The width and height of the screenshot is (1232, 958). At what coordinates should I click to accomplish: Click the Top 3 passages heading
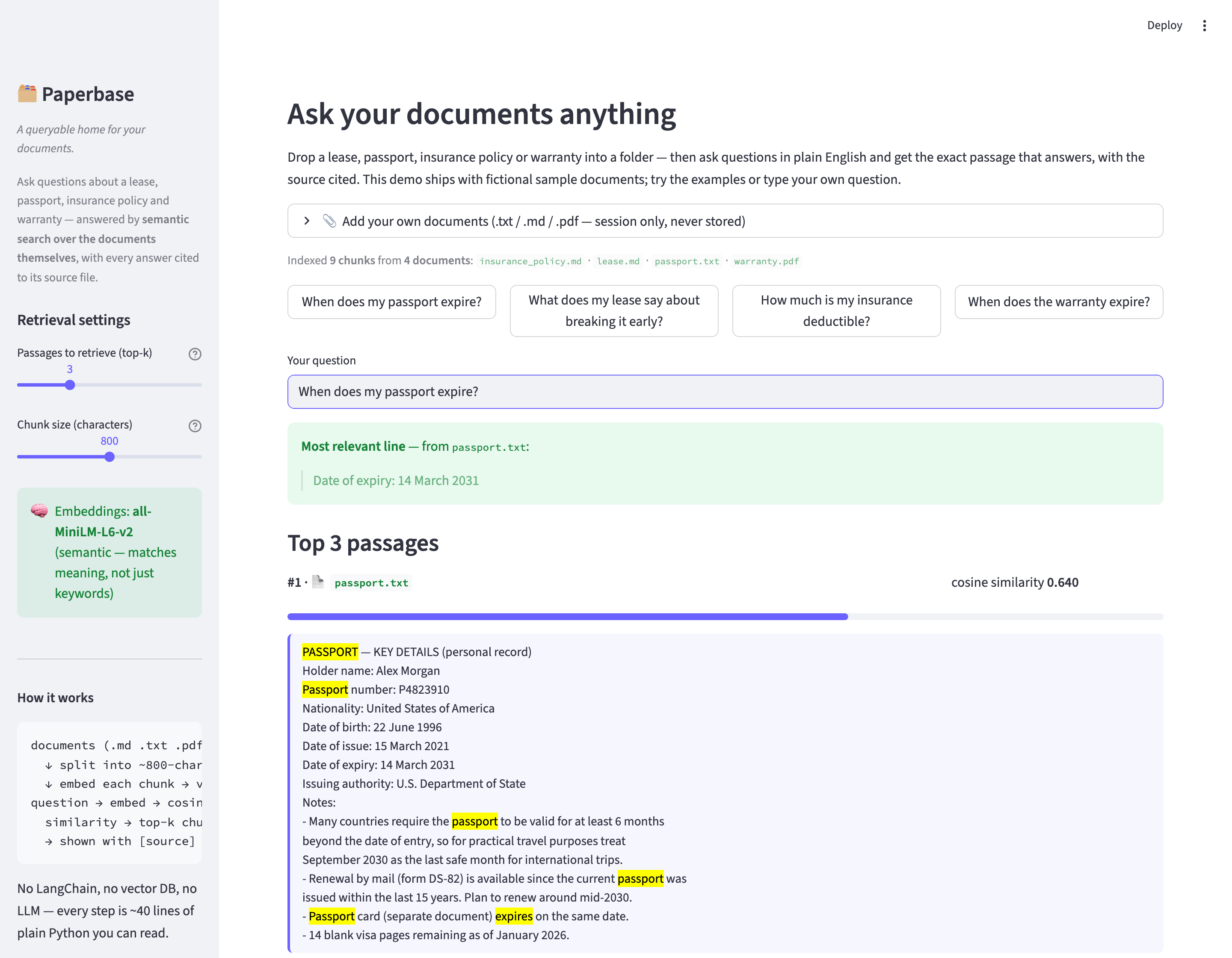pyautogui.click(x=363, y=544)
